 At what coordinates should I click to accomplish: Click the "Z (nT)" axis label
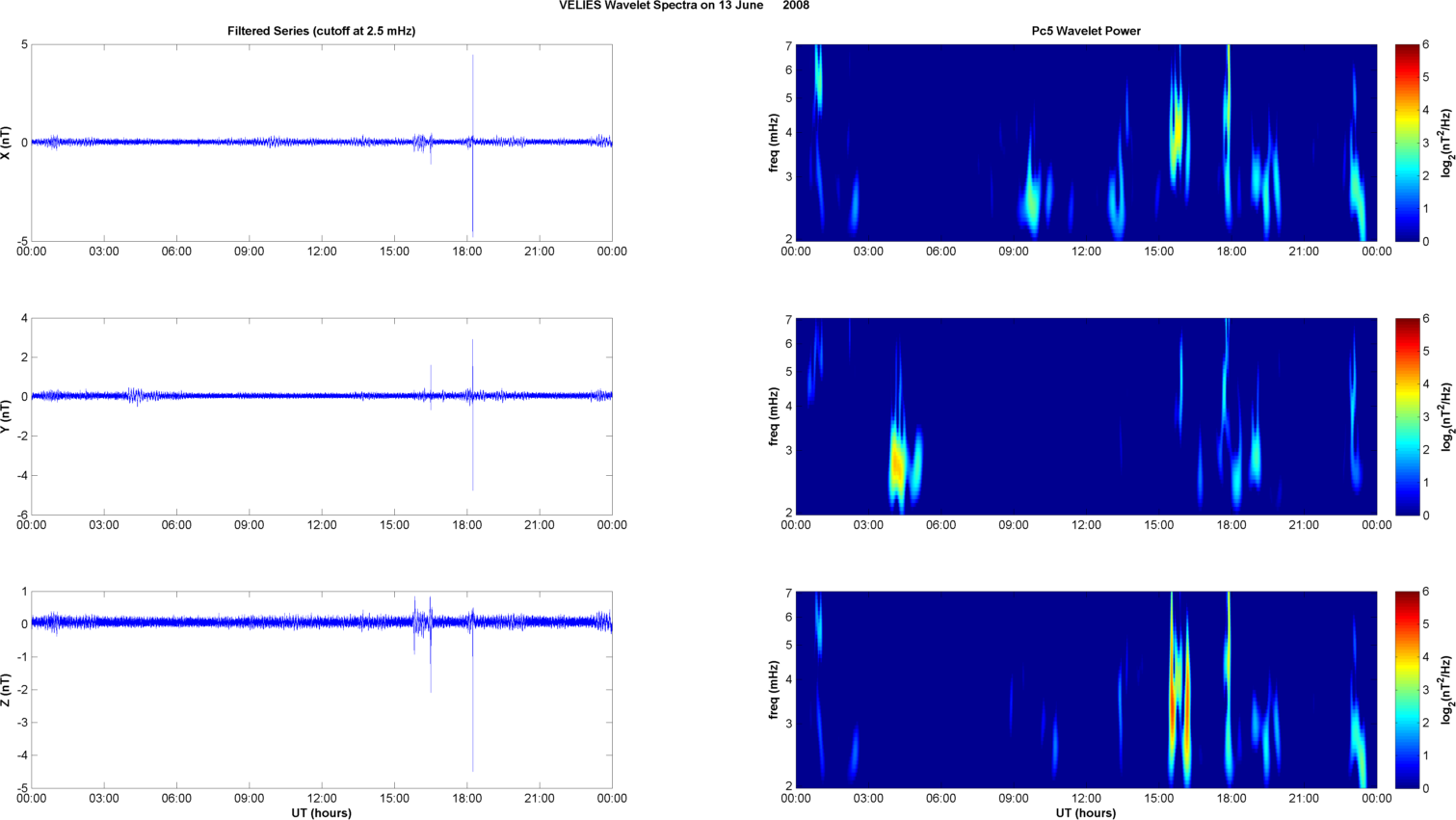7,690
